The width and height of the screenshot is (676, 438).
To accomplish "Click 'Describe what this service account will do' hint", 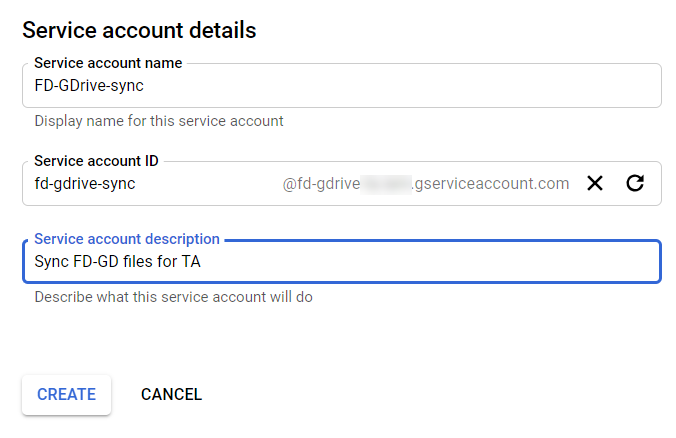I will coord(173,297).
